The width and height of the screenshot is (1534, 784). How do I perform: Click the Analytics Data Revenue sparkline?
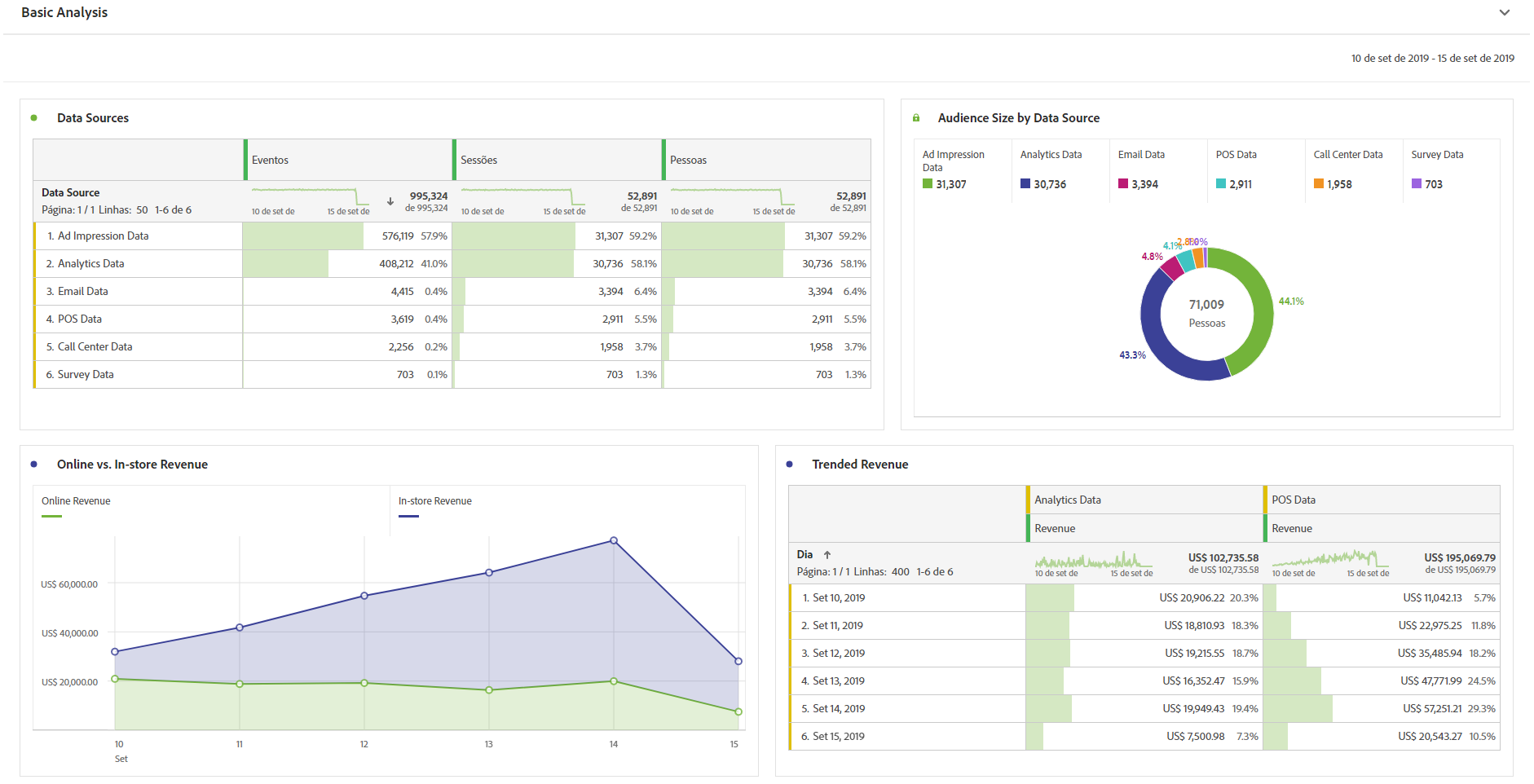1094,560
